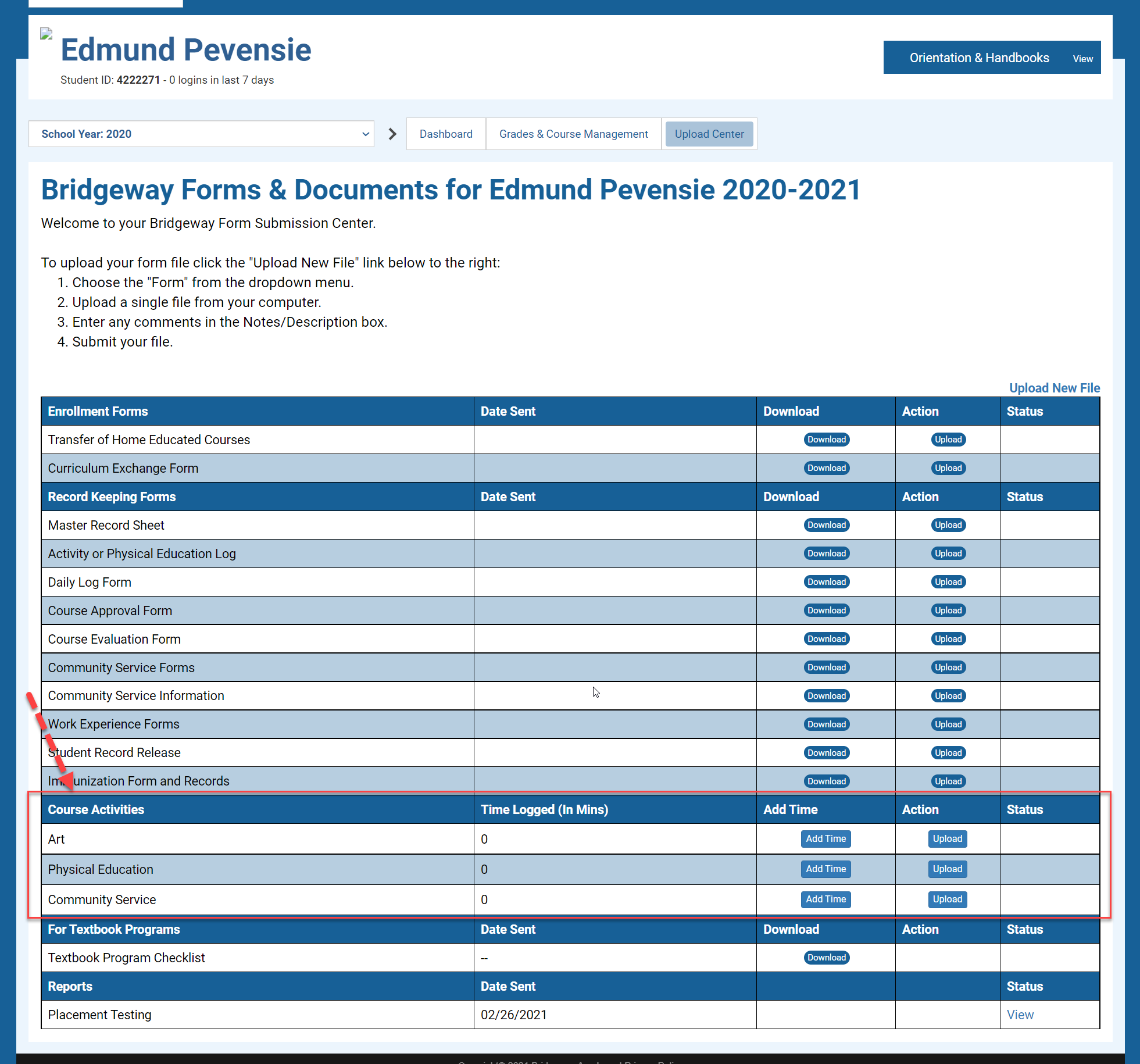
Task: Add Time for the Art activity
Action: point(825,838)
